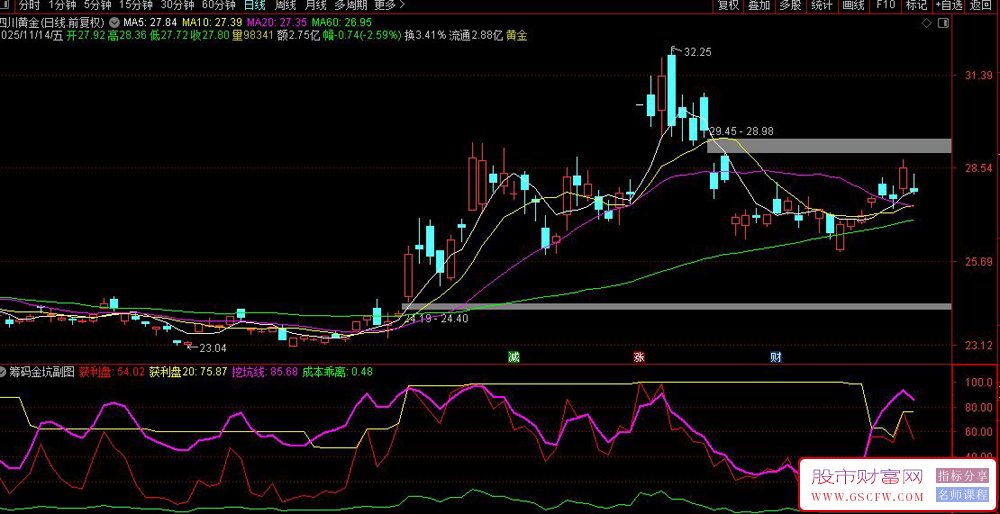
Task: Switch to 周线 weekly chart tab
Action: 285,6
